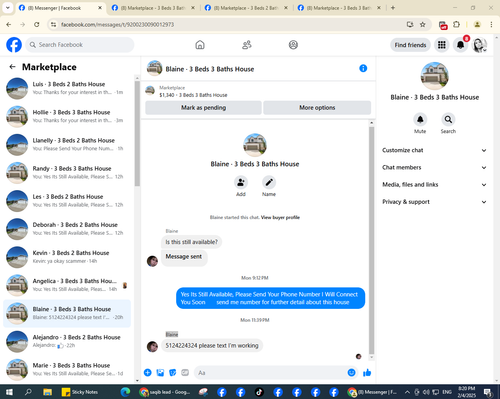Image resolution: width=500 pixels, height=399 pixels.
Task: Click the message 5124224324 please text I'm working
Action: (x=212, y=346)
